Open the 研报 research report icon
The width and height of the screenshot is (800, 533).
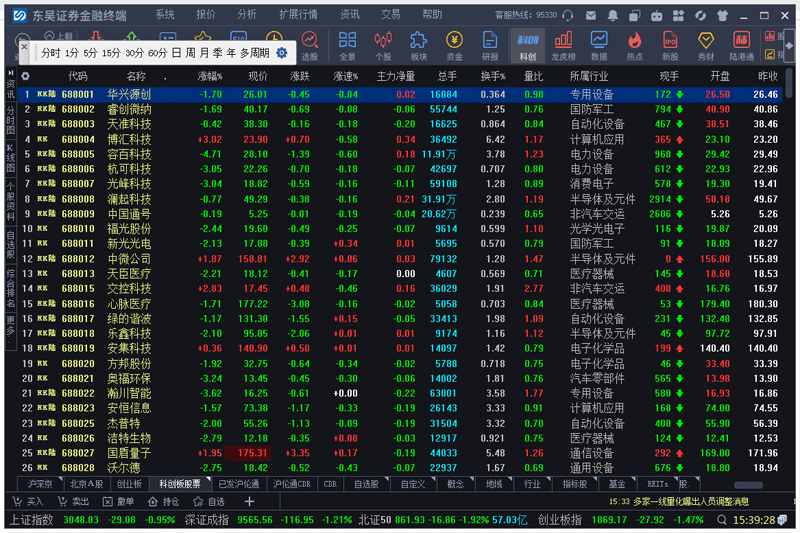[x=490, y=44]
